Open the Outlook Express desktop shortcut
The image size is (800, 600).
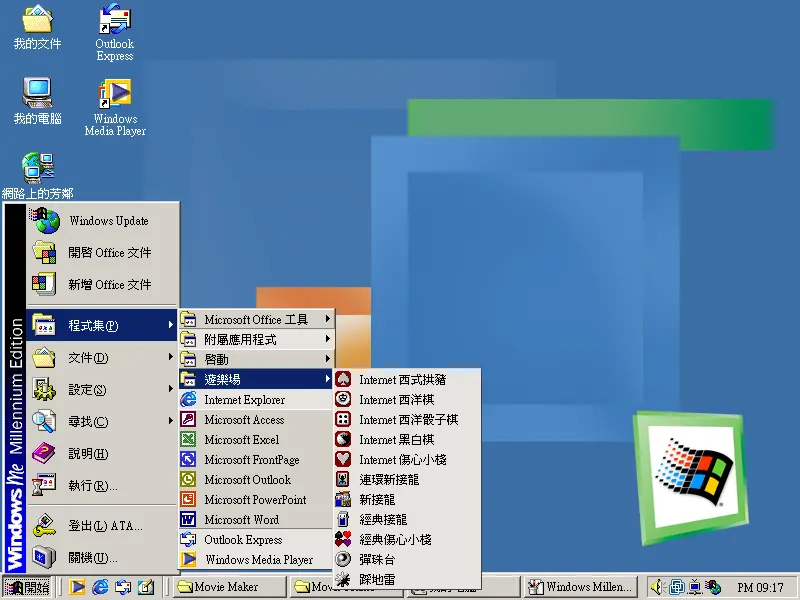click(115, 32)
